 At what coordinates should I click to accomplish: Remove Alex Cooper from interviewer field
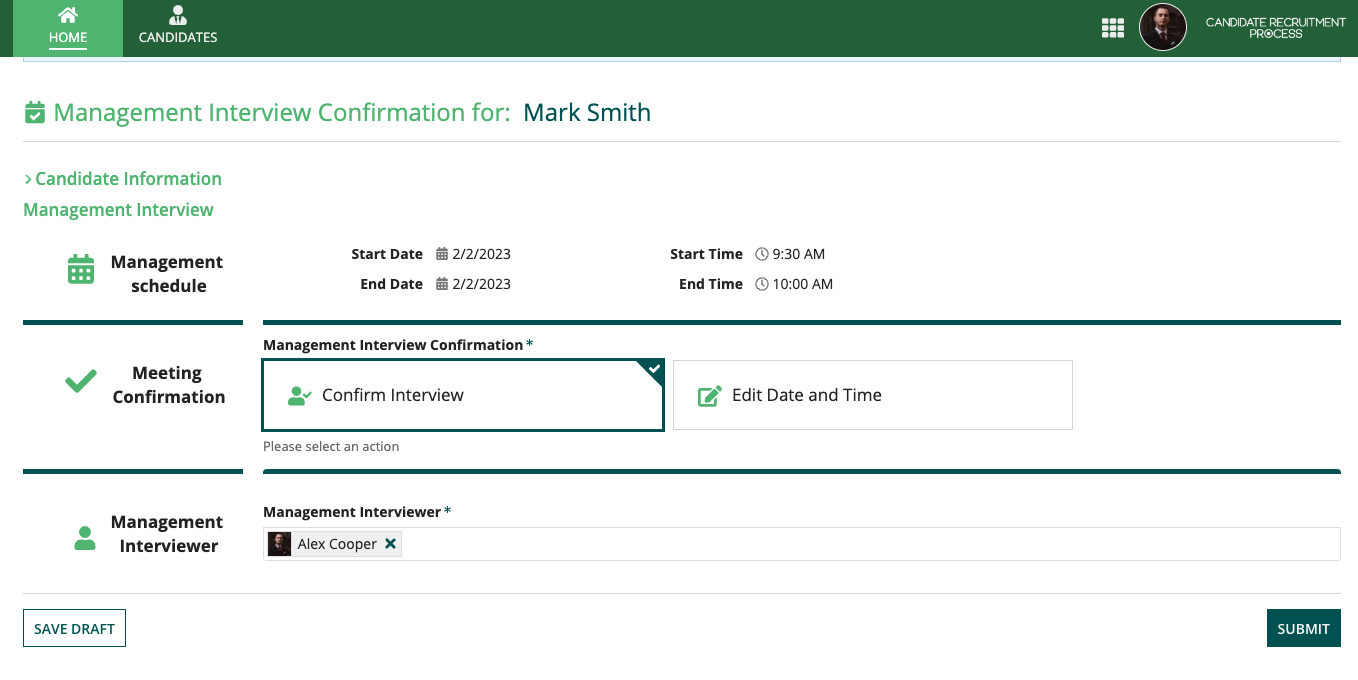coord(391,544)
